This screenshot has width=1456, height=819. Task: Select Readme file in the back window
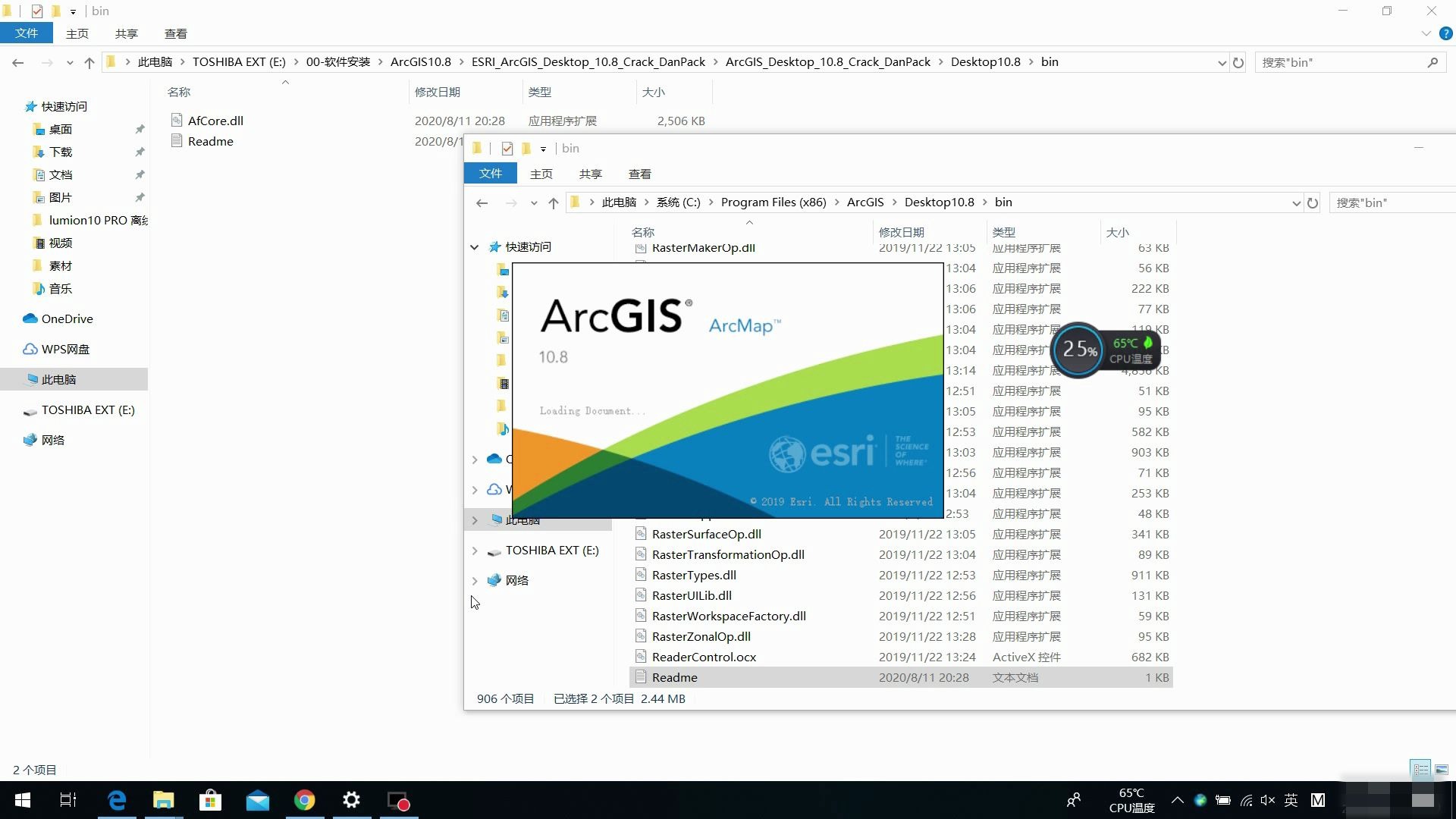211,141
